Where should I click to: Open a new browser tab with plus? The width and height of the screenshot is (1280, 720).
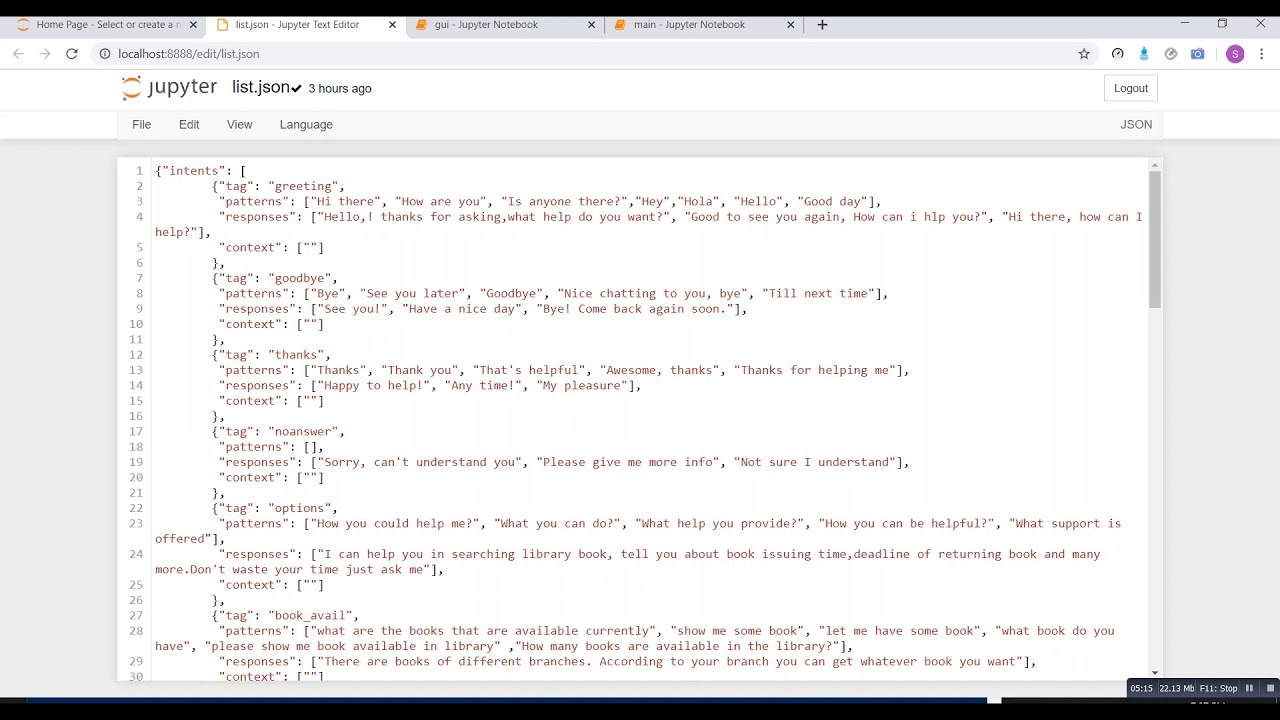click(x=822, y=25)
